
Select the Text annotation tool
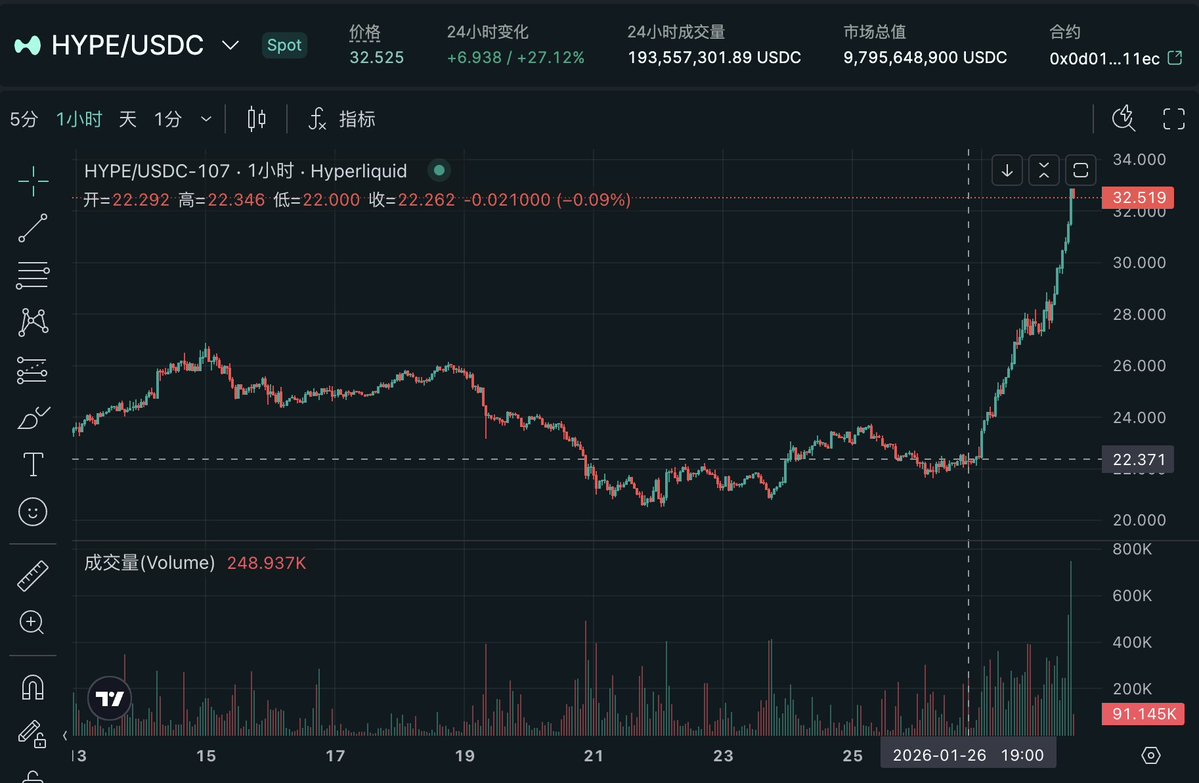(x=33, y=464)
